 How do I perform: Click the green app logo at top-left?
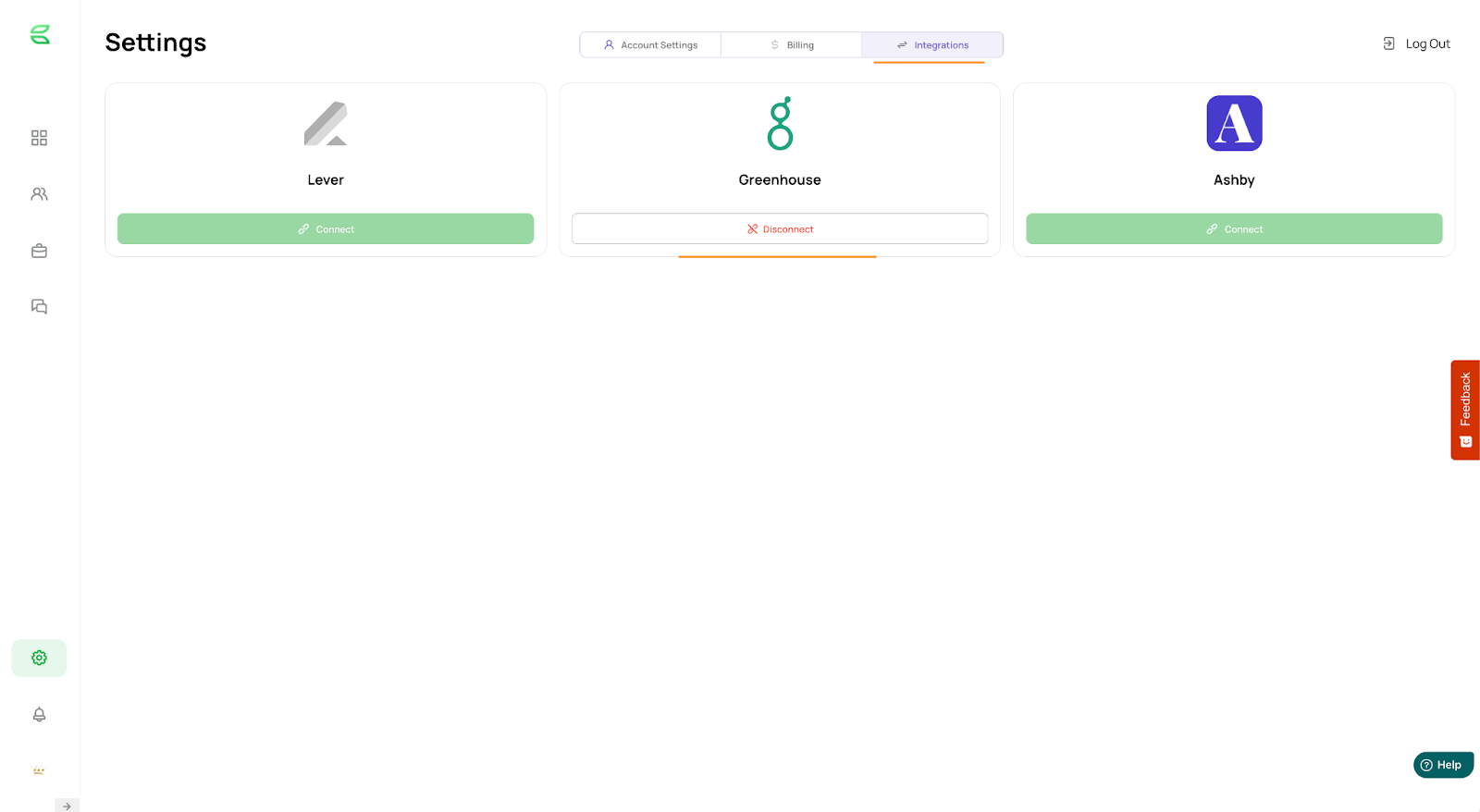pyautogui.click(x=40, y=35)
